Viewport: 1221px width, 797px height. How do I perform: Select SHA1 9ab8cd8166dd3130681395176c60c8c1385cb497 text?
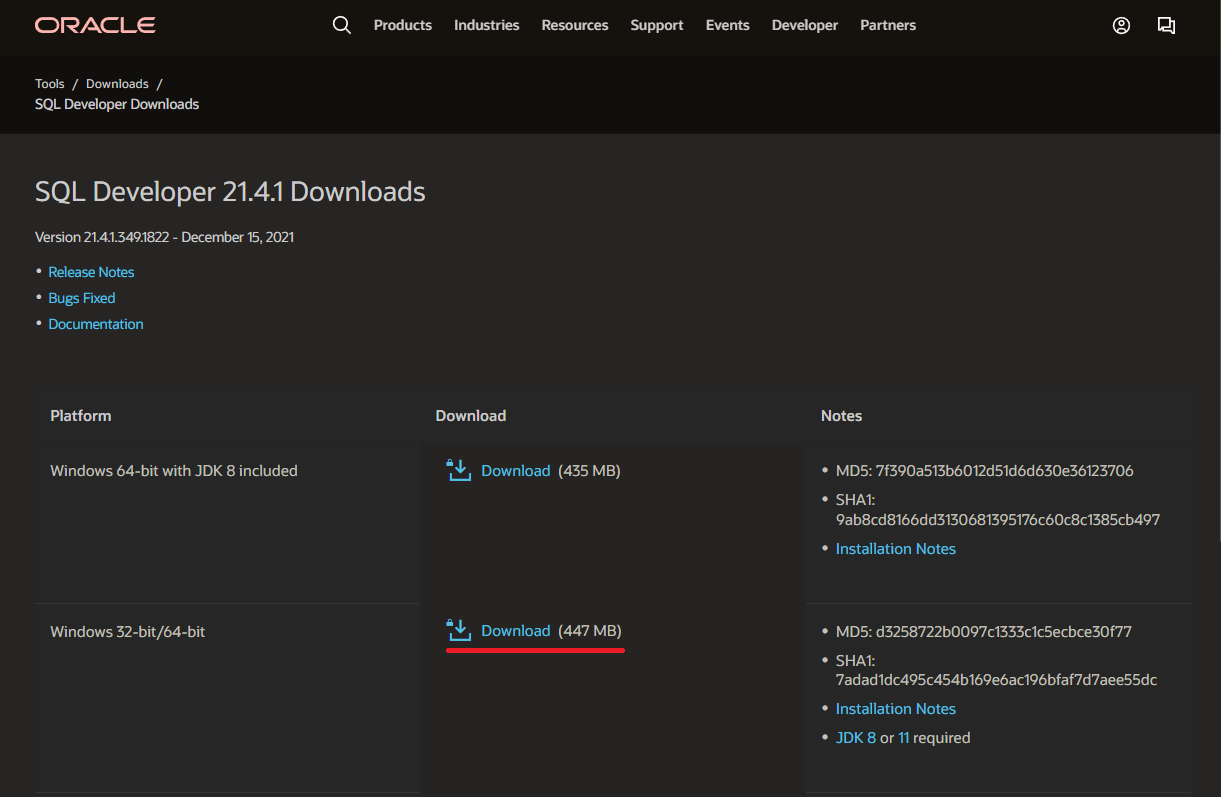(998, 509)
